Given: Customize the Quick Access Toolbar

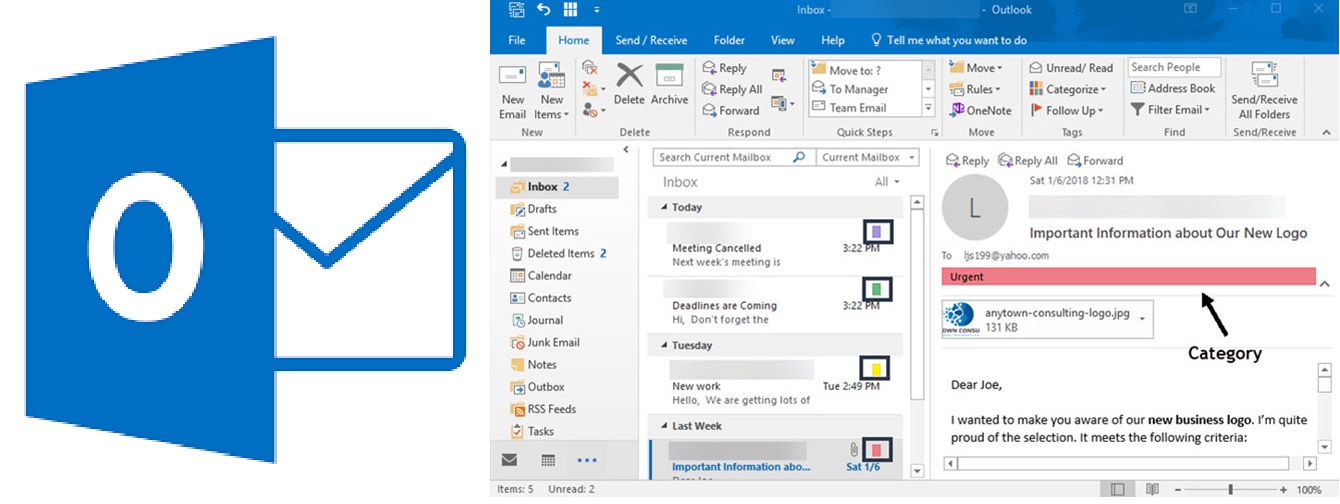Looking at the screenshot, I should [x=598, y=9].
